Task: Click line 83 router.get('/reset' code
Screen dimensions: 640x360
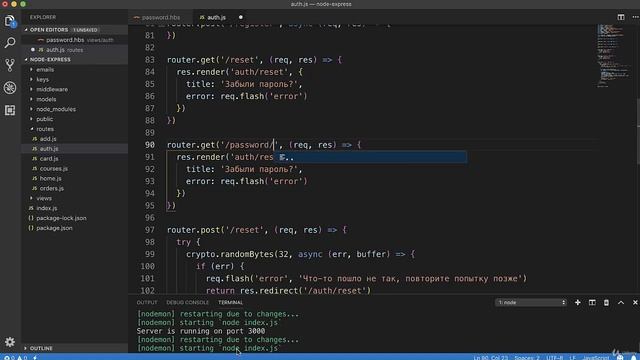Action: coord(254,60)
